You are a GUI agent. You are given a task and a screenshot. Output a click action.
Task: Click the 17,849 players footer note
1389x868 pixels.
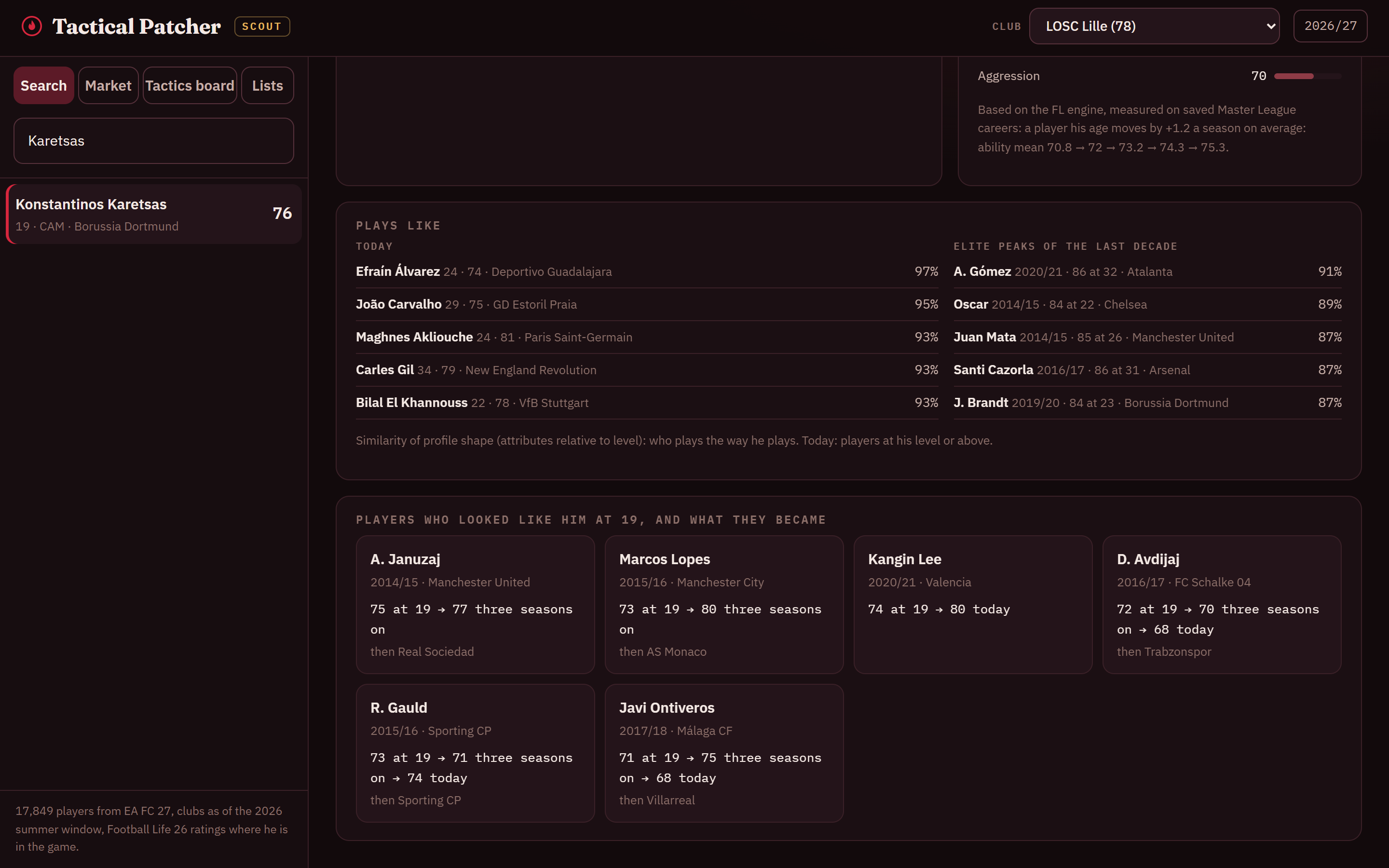[151, 829]
